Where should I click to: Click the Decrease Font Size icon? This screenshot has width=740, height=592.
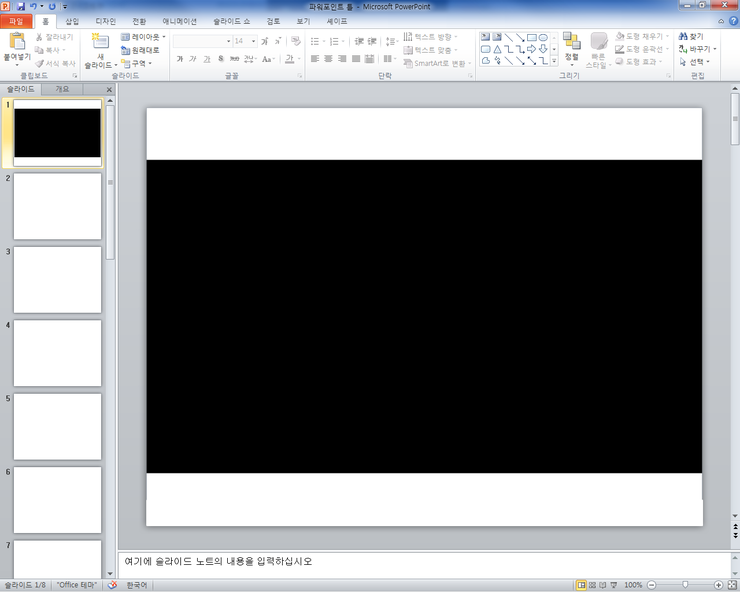coord(278,41)
